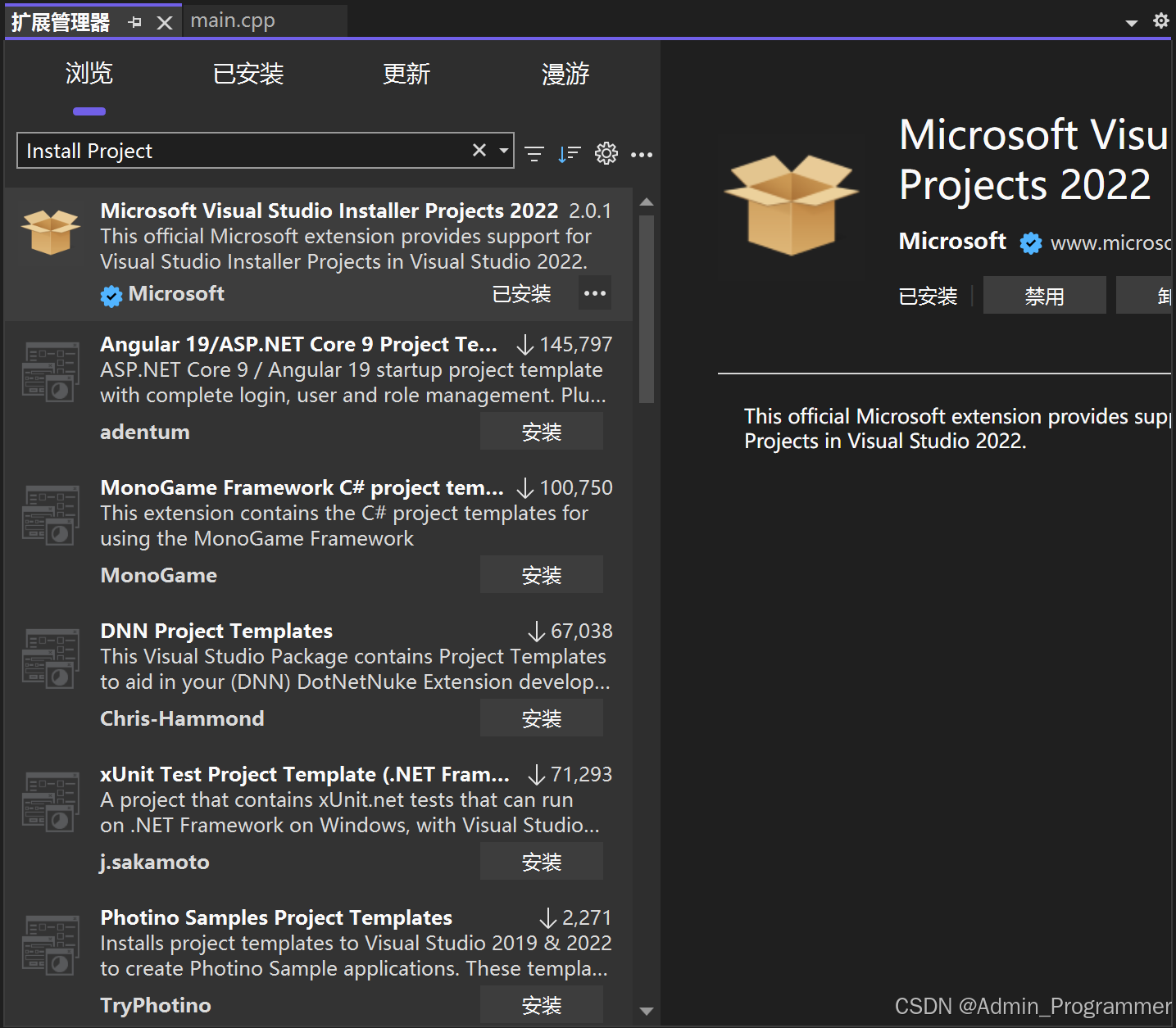
Task: Install the Chris-Hammond DNN extension
Action: click(x=542, y=718)
